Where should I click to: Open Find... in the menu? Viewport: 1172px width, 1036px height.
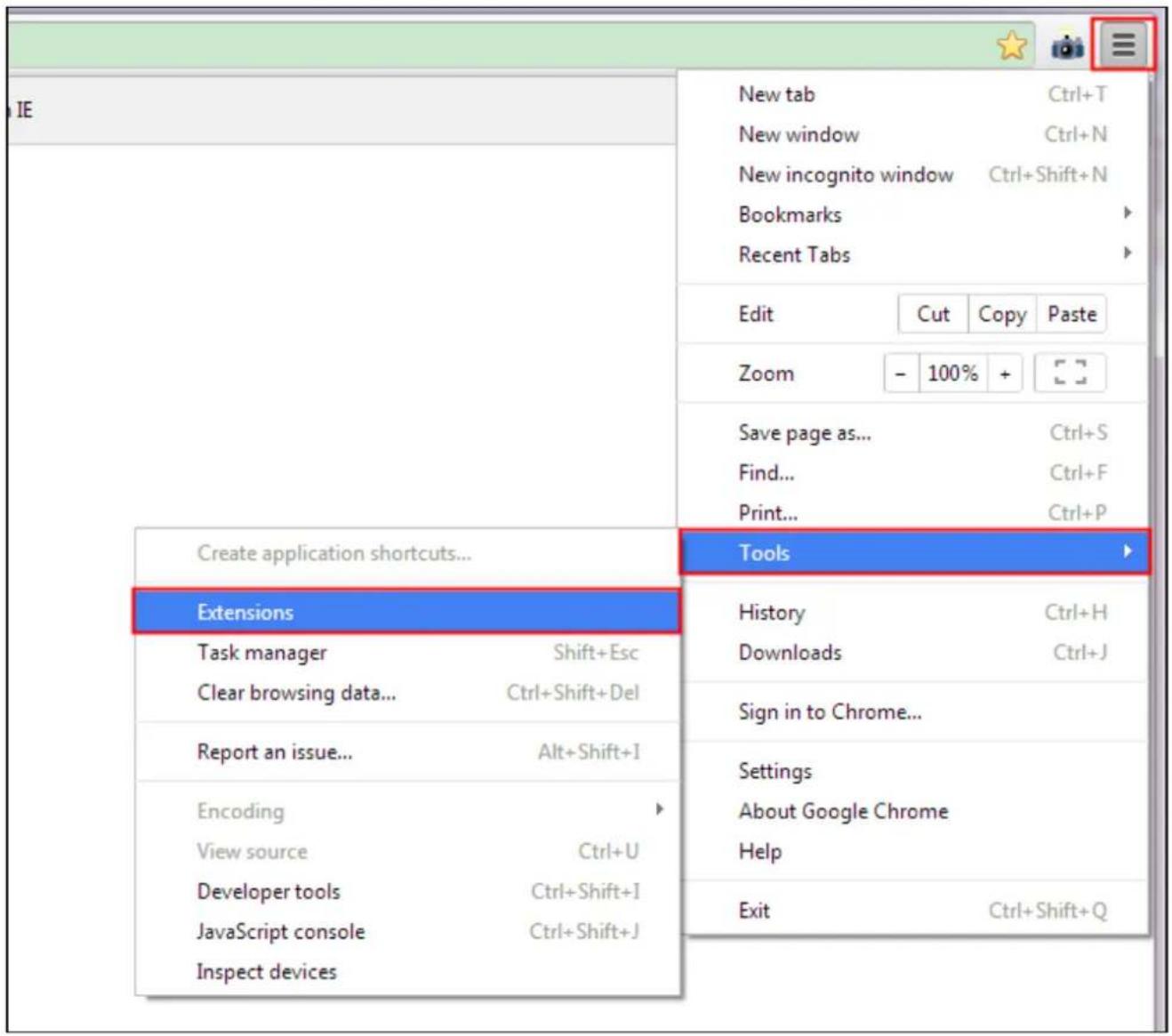click(x=913, y=473)
